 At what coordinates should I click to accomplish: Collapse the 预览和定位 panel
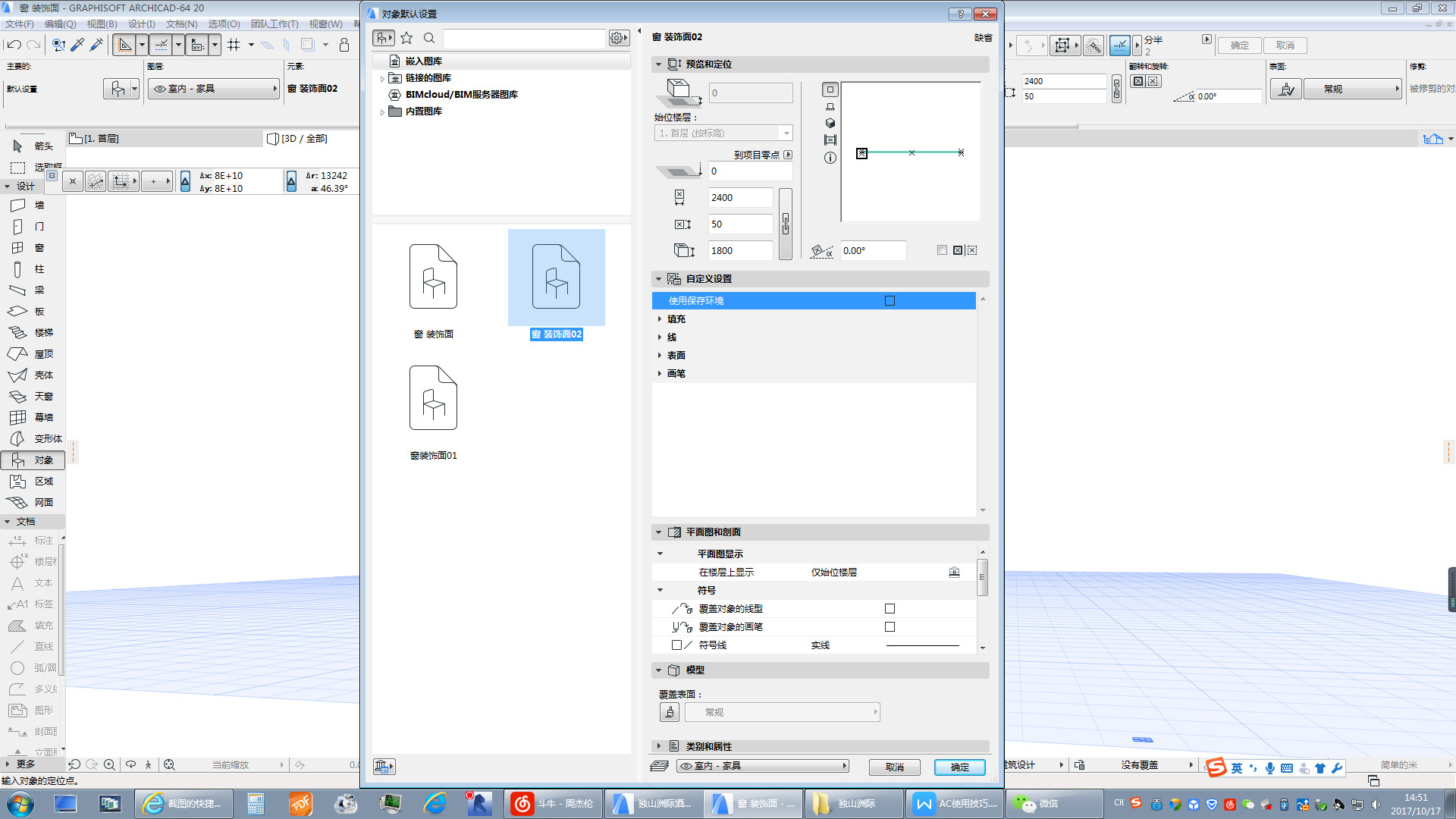[x=658, y=64]
